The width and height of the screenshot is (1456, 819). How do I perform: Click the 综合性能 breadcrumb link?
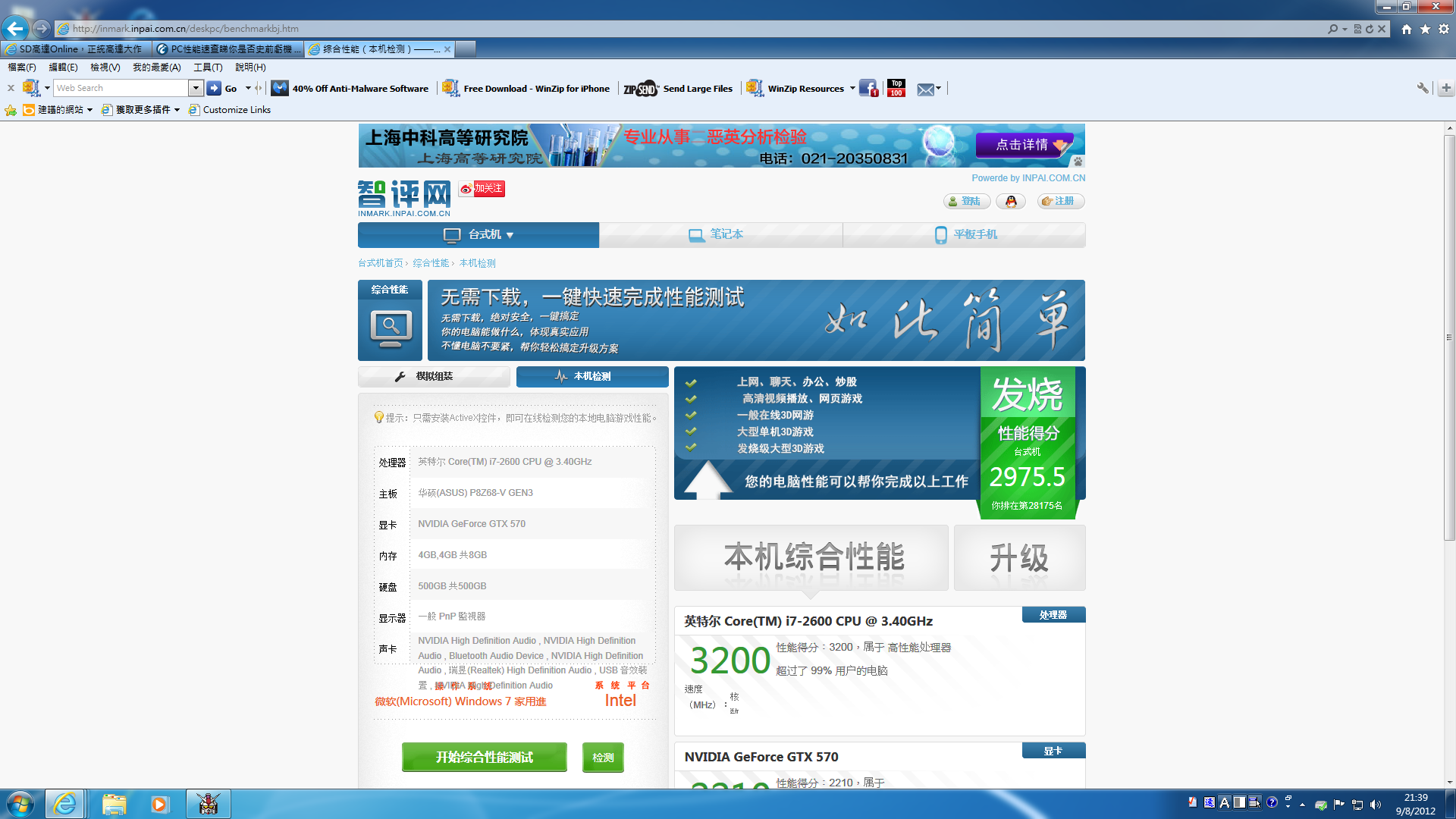click(x=431, y=263)
